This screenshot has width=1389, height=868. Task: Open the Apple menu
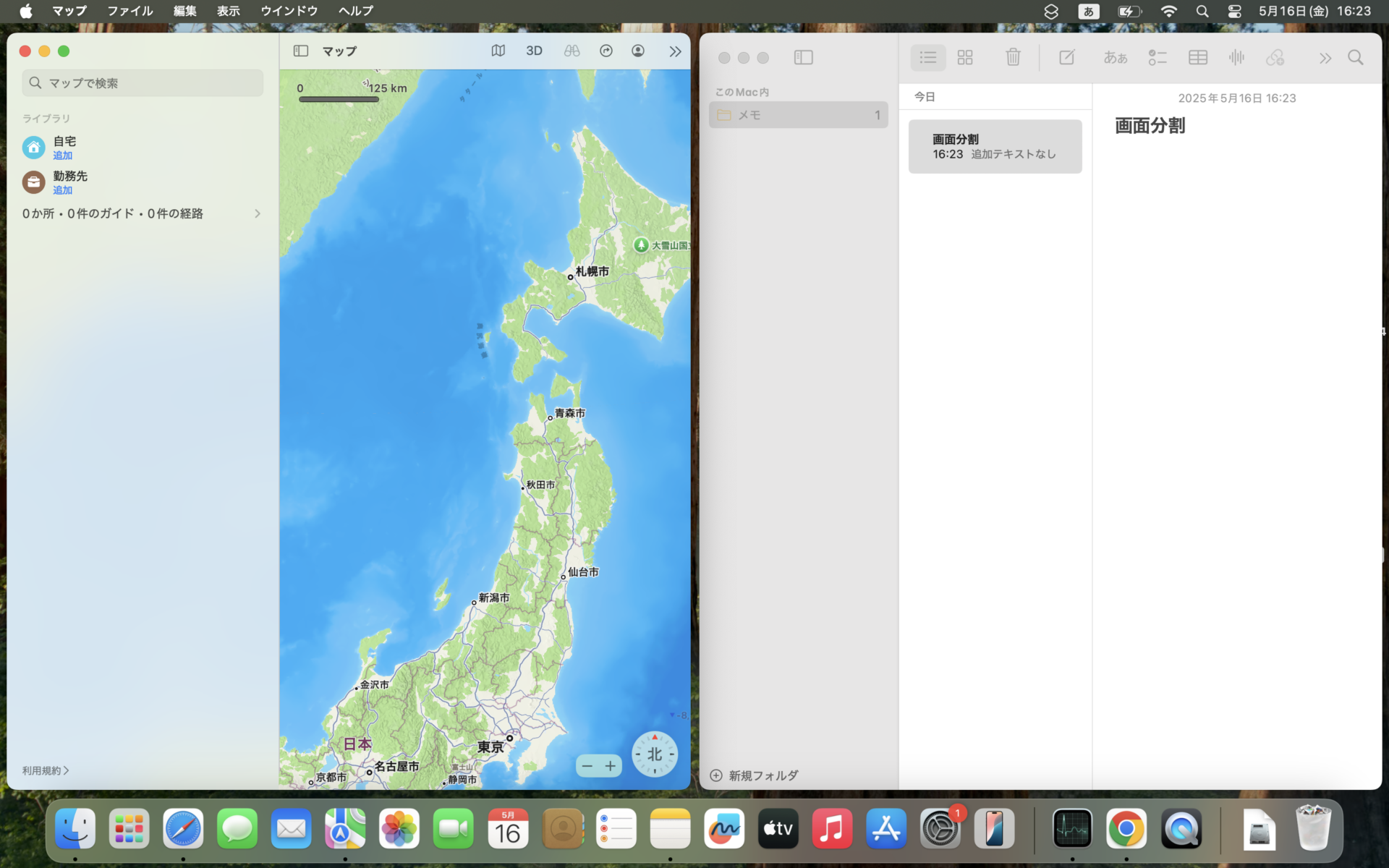click(x=25, y=11)
